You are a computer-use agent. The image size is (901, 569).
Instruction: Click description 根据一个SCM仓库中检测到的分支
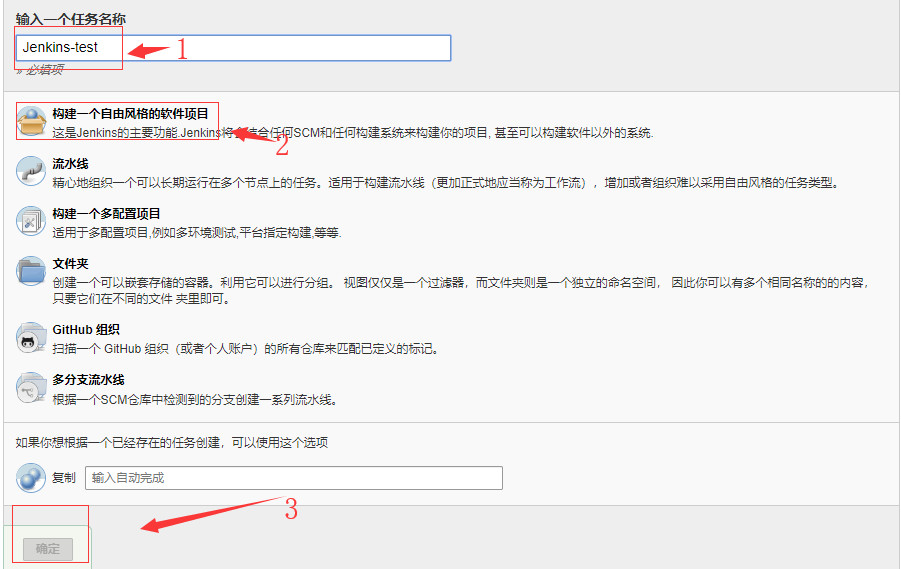point(195,399)
